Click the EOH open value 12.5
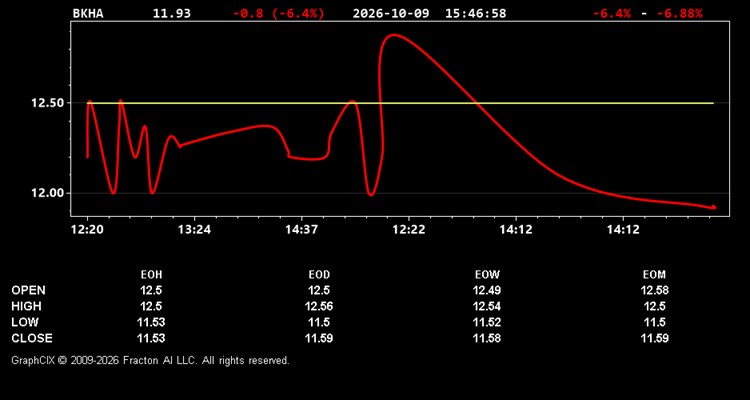 tap(151, 290)
